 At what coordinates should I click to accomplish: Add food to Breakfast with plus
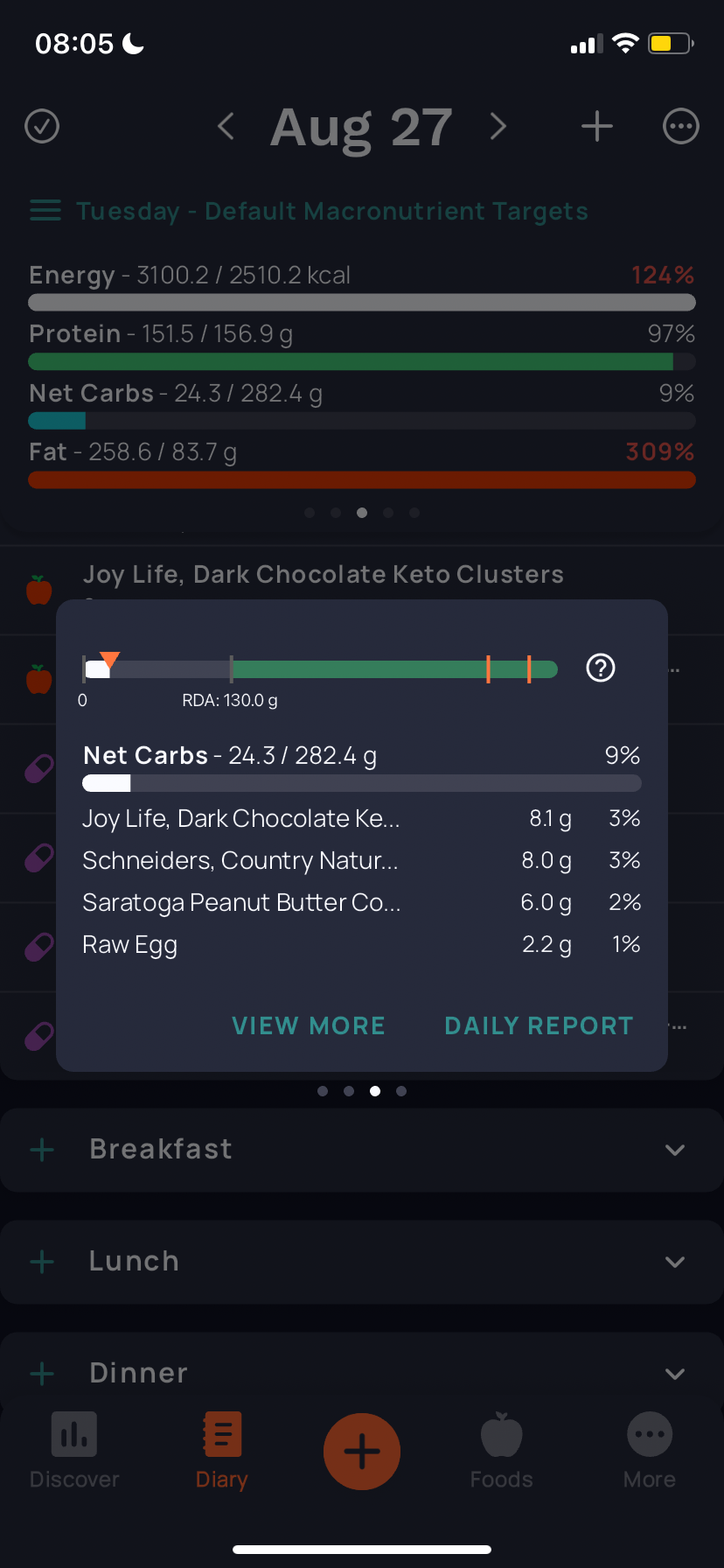tap(42, 1150)
